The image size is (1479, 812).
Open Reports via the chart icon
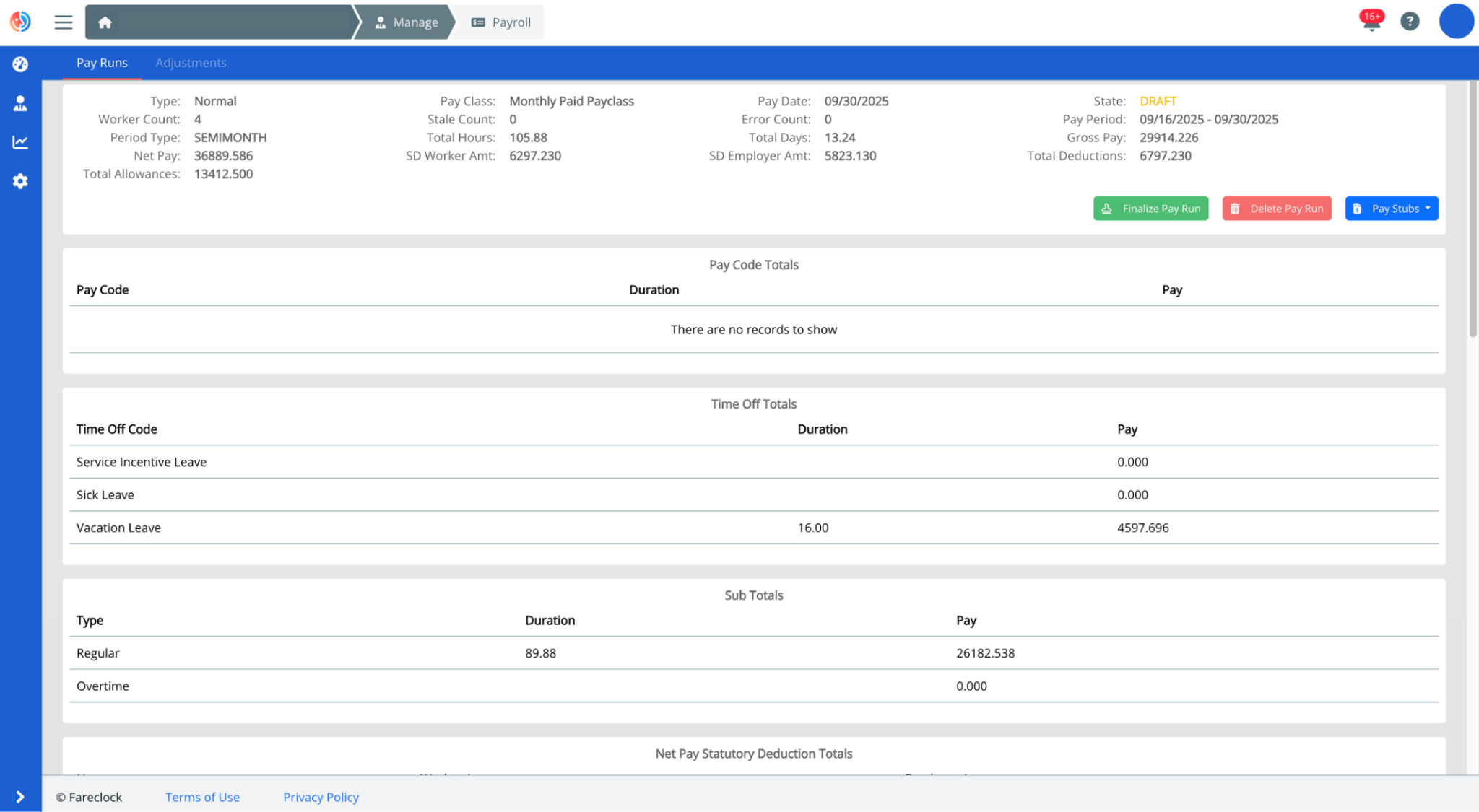[19, 141]
